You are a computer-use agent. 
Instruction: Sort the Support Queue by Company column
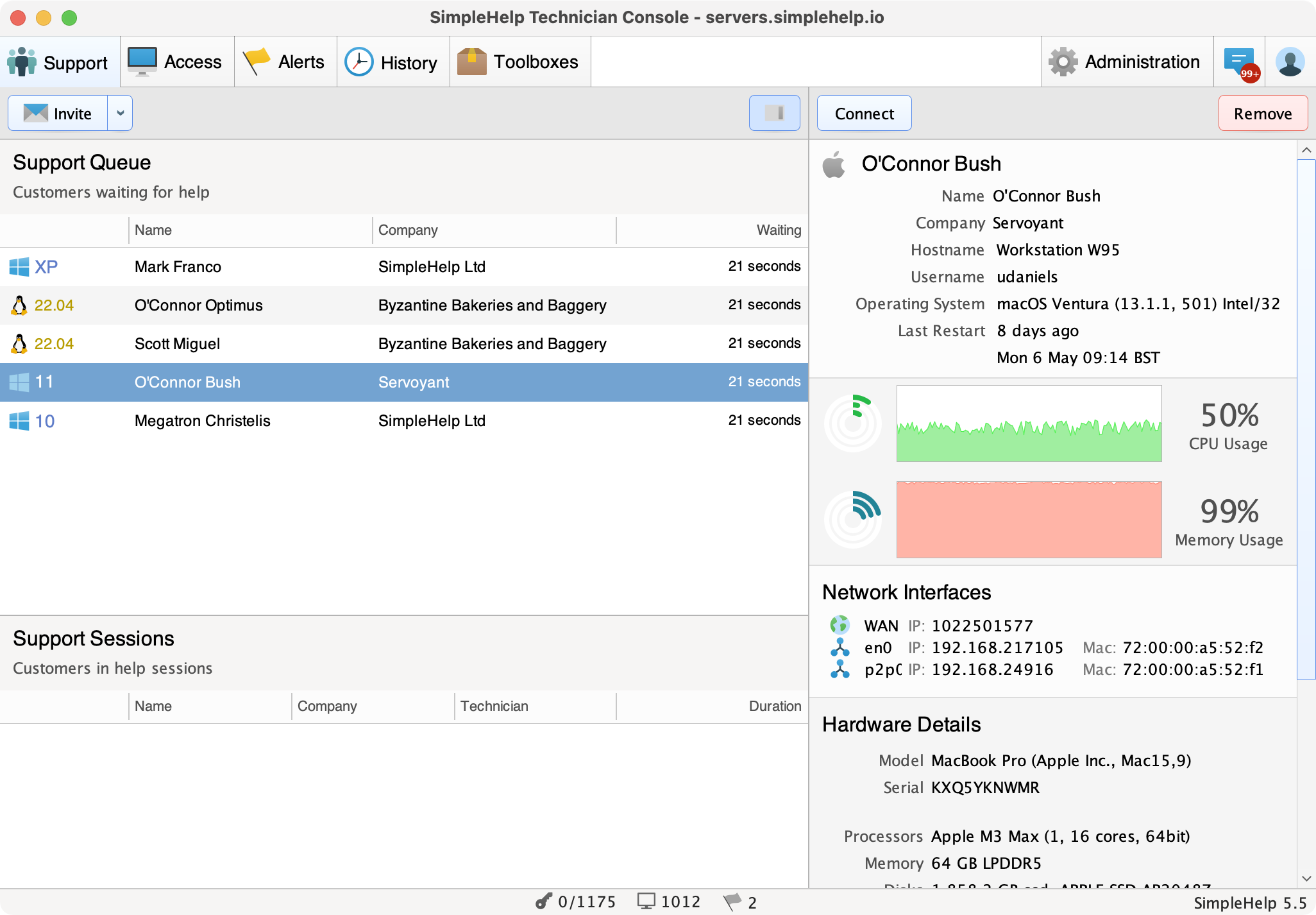click(494, 230)
